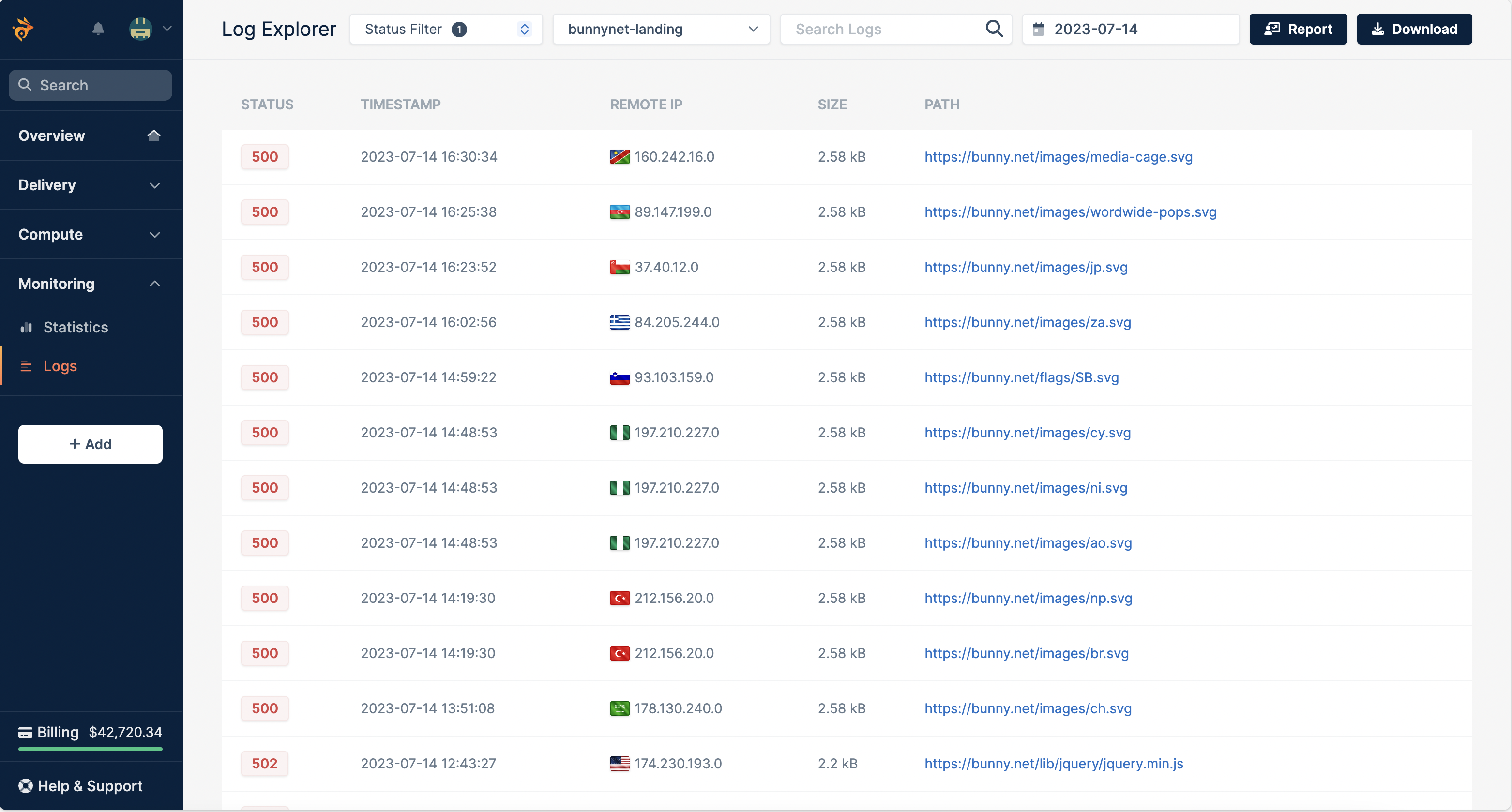
Task: Click the Overview home icon
Action: [x=154, y=135]
